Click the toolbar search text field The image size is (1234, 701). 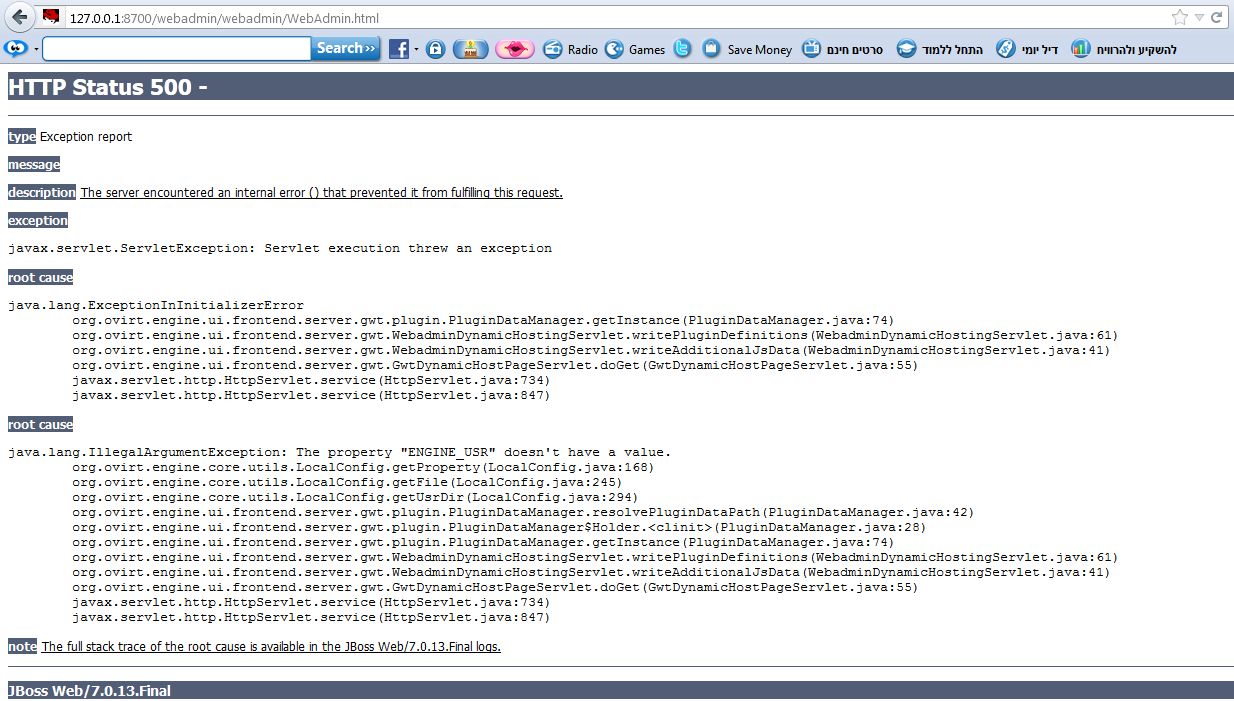pyautogui.click(x=176, y=49)
